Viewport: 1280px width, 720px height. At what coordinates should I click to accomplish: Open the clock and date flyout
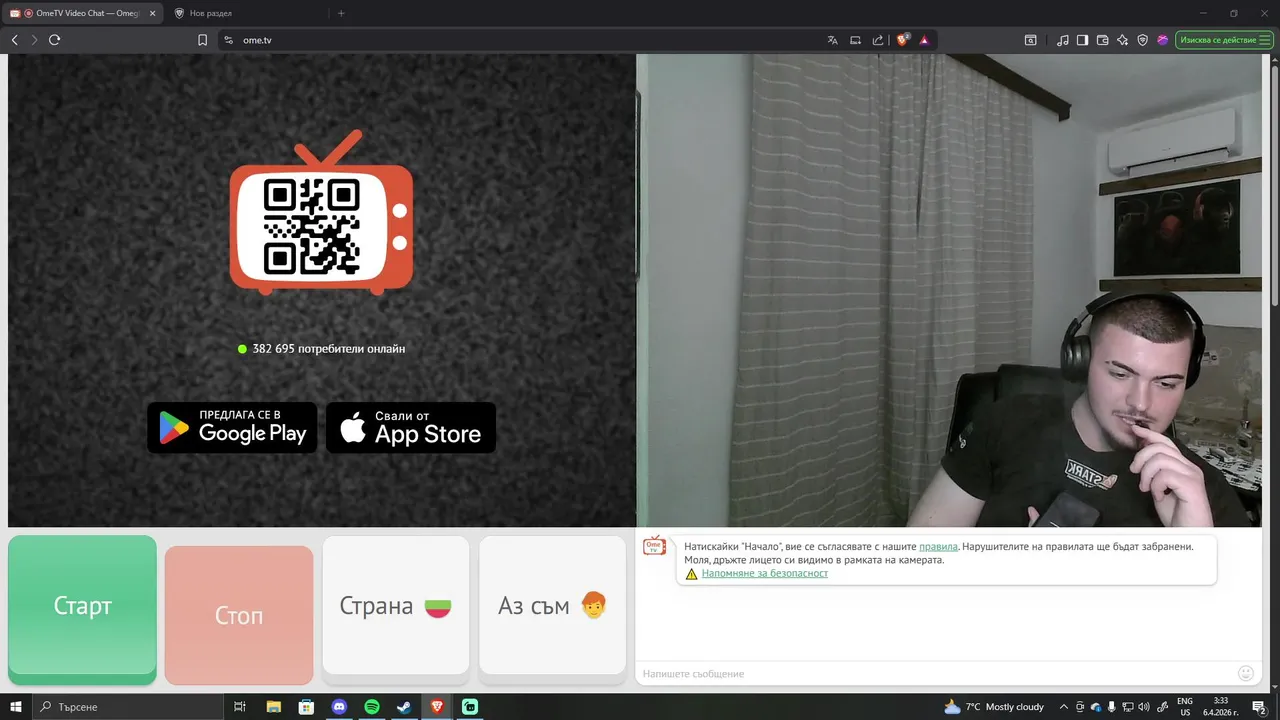tap(1221, 707)
